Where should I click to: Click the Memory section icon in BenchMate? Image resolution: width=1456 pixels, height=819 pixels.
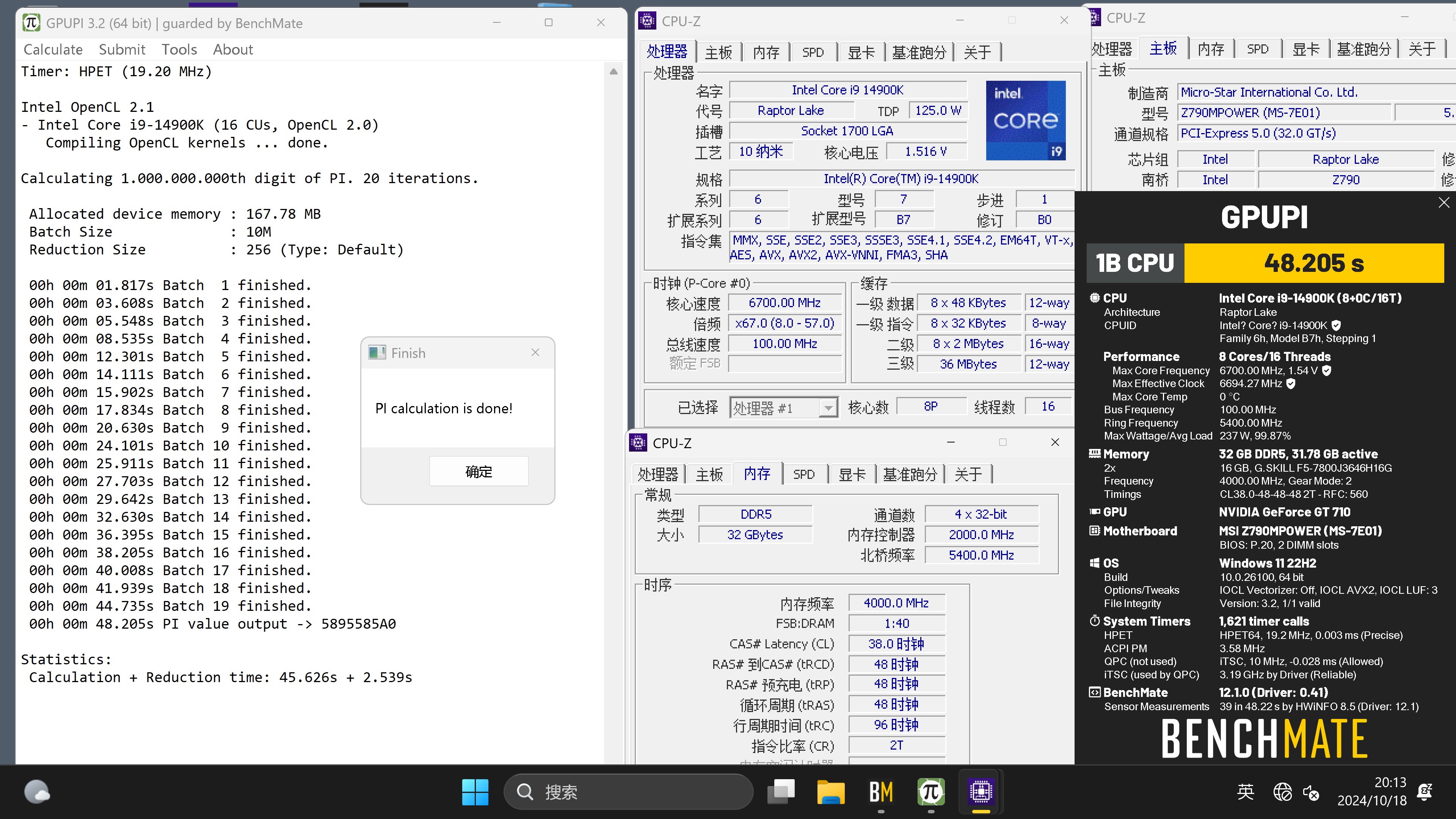pos(1095,453)
